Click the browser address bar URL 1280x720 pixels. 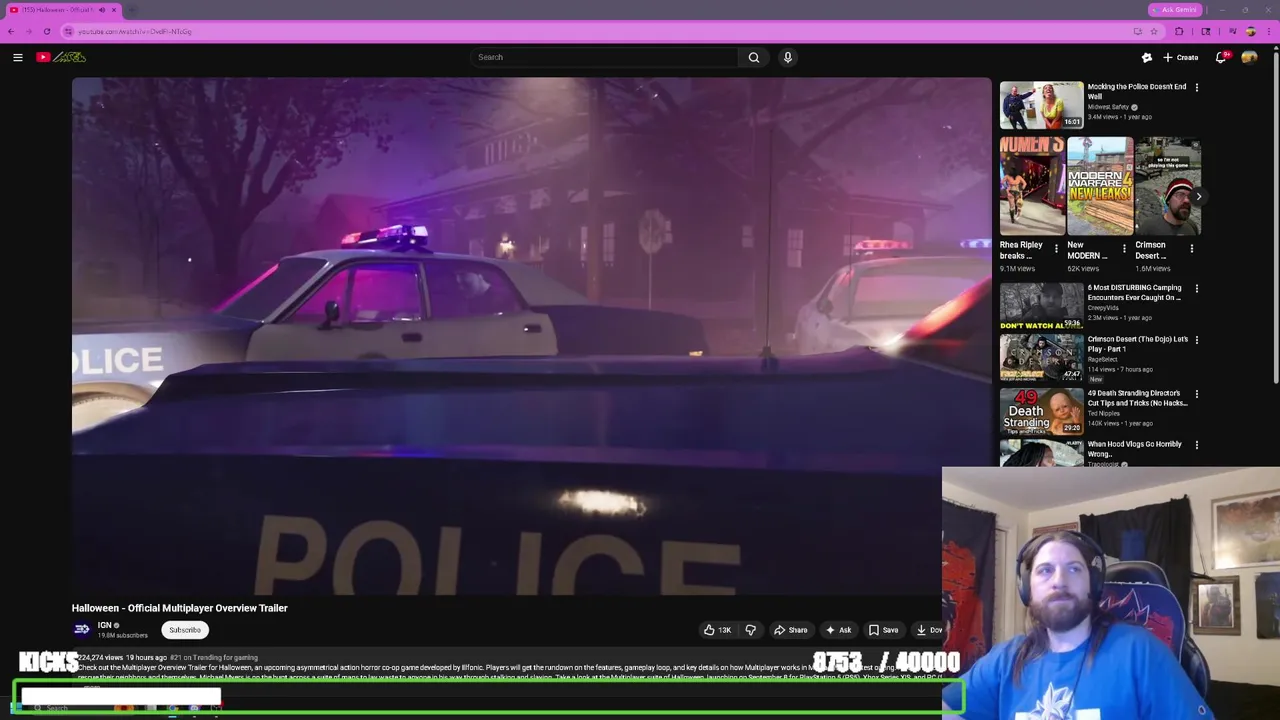pos(135,31)
